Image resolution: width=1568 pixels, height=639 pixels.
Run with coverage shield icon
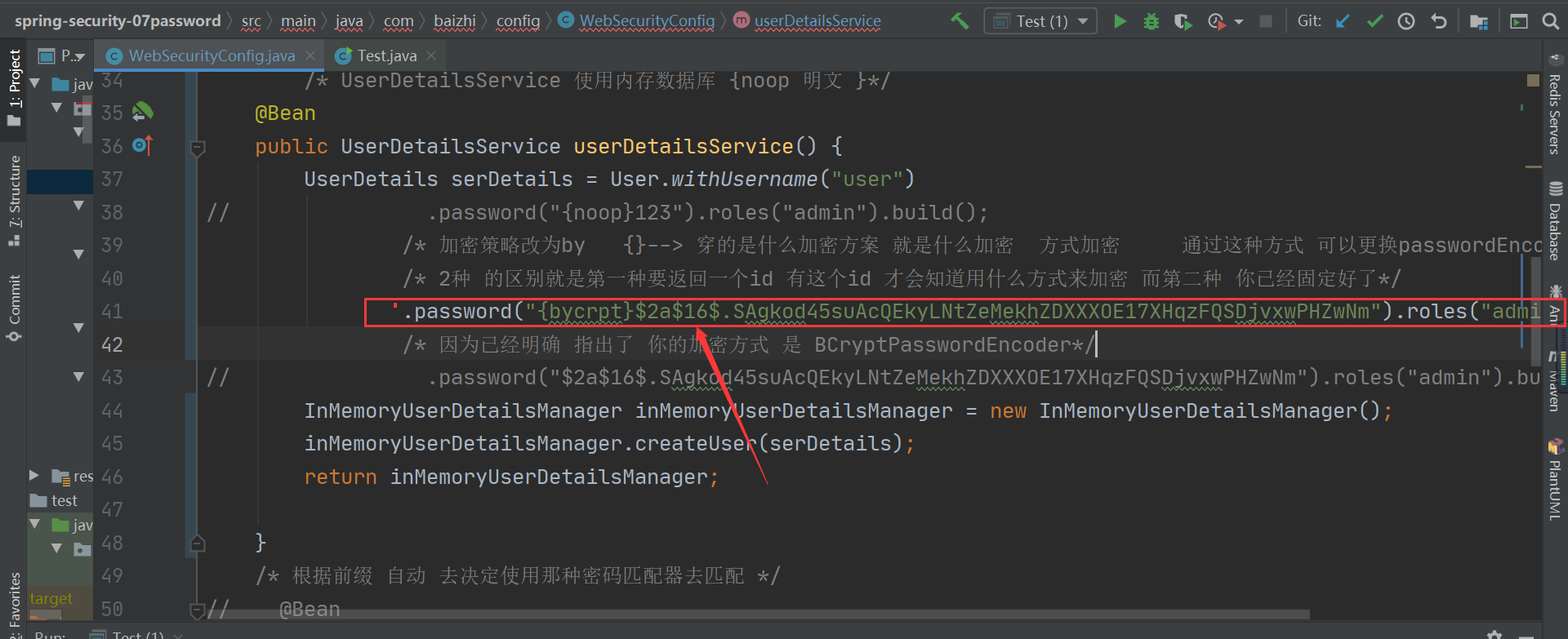click(1183, 21)
